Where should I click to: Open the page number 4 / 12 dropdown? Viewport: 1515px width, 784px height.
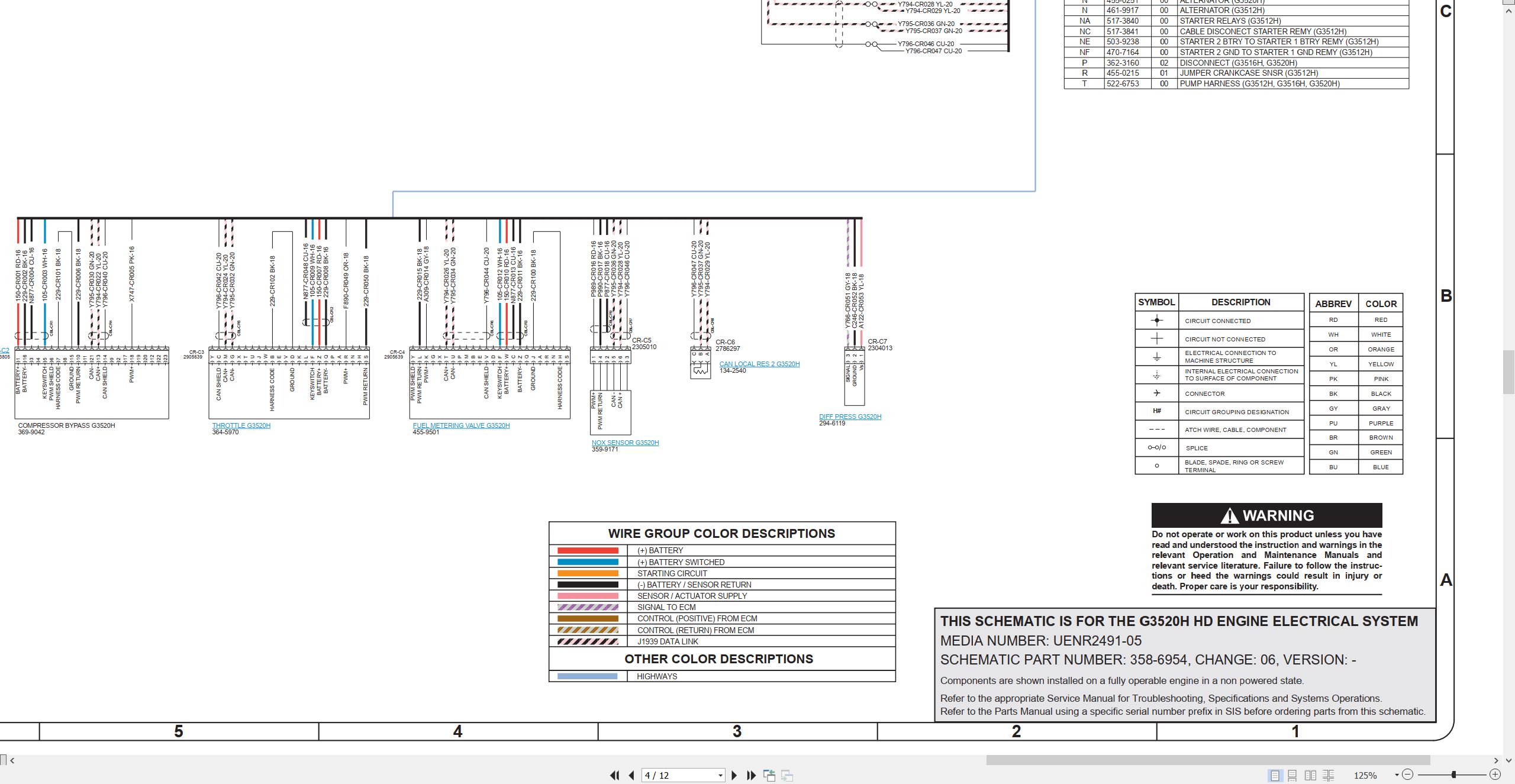pyautogui.click(x=720, y=776)
